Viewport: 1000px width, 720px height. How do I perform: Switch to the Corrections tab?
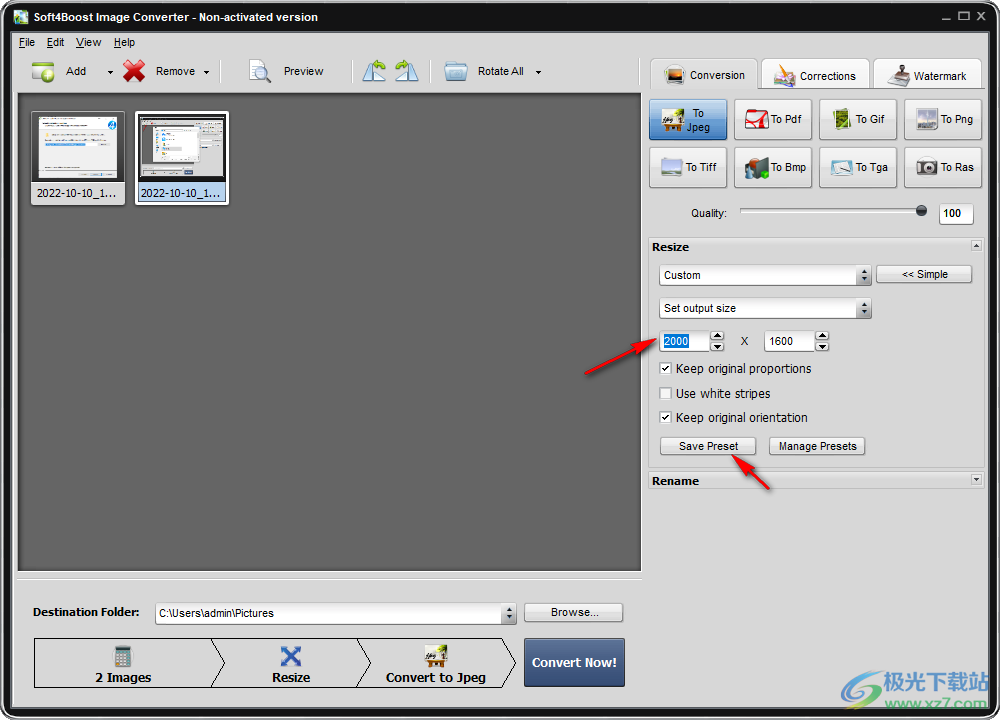coord(815,75)
